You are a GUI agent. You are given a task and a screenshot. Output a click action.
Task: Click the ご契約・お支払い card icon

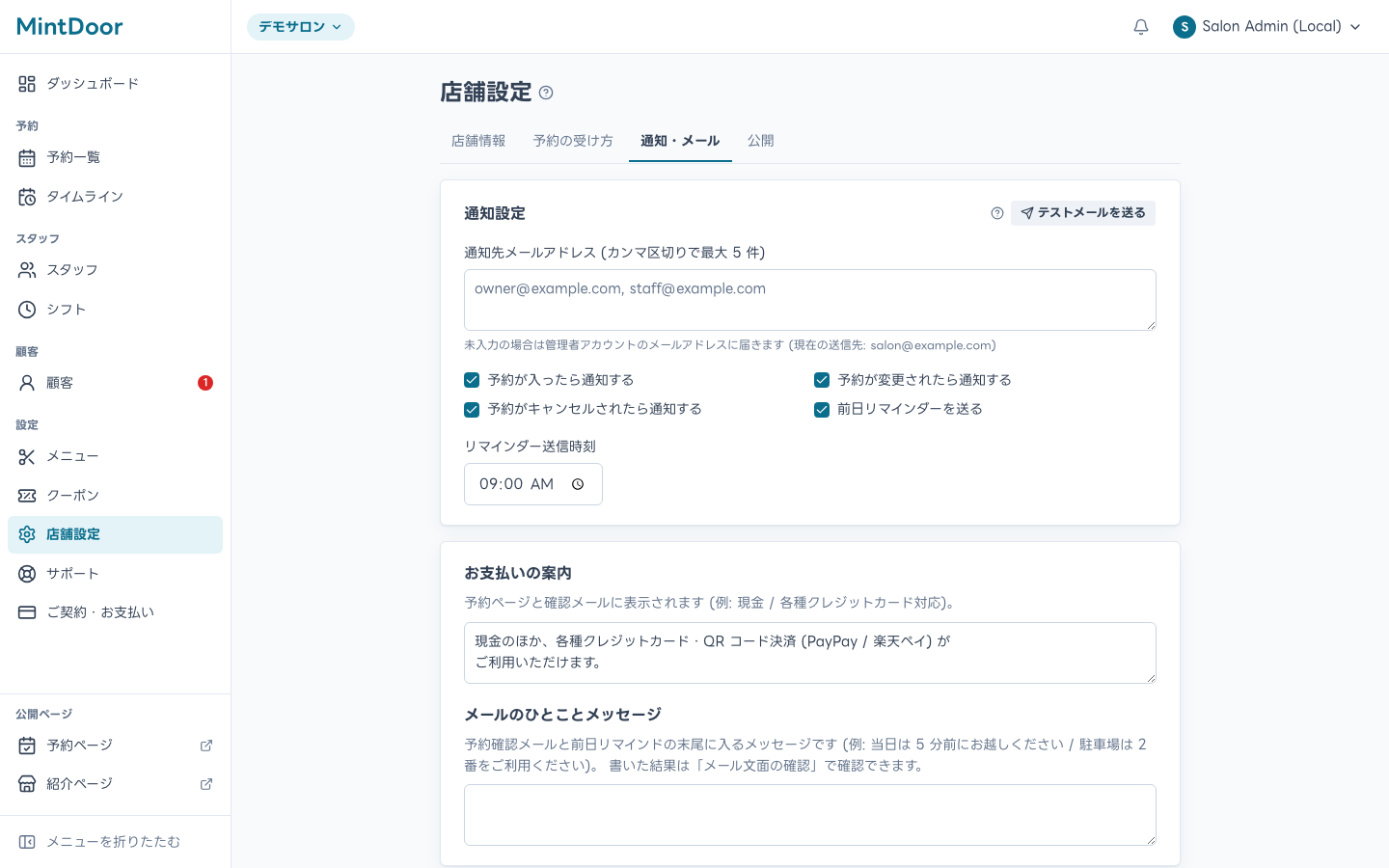click(x=27, y=612)
